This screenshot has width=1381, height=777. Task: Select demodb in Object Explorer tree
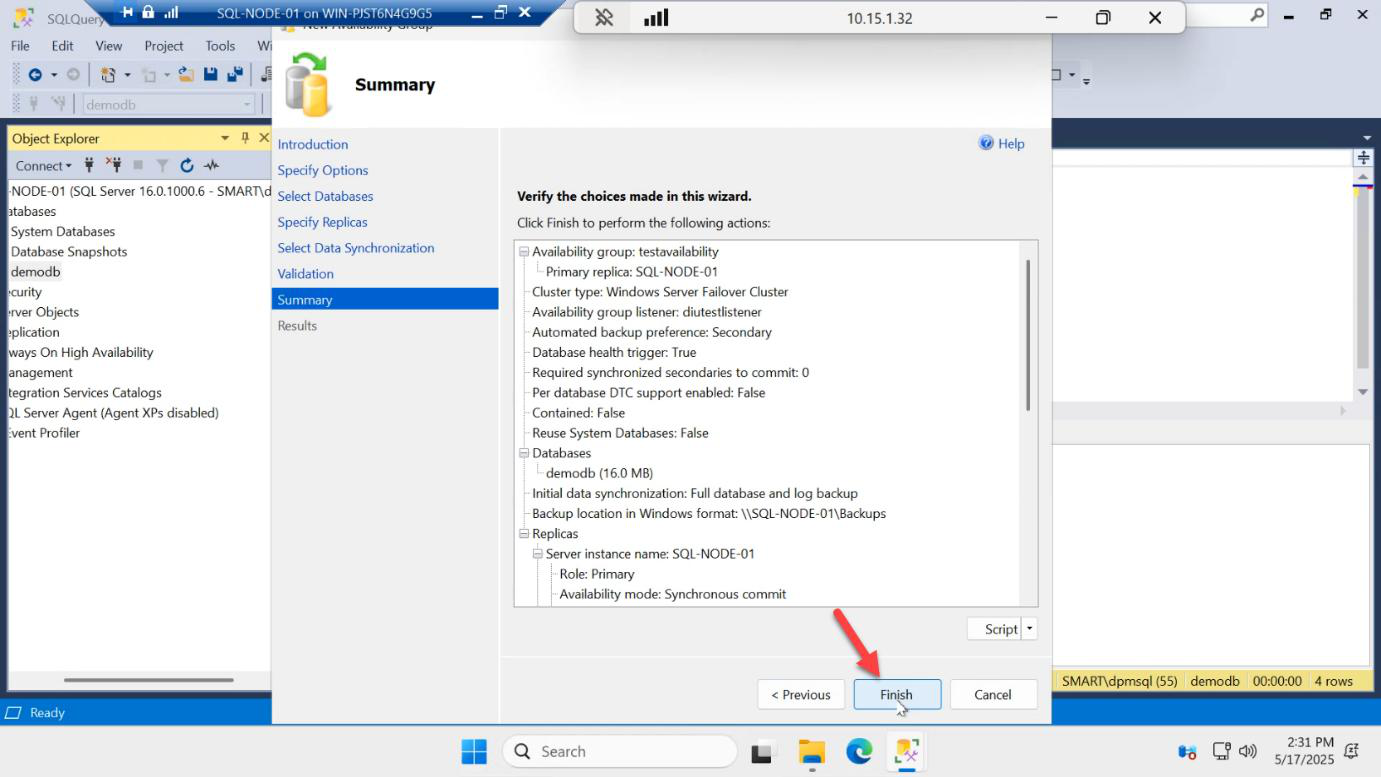pyautogui.click(x=36, y=272)
